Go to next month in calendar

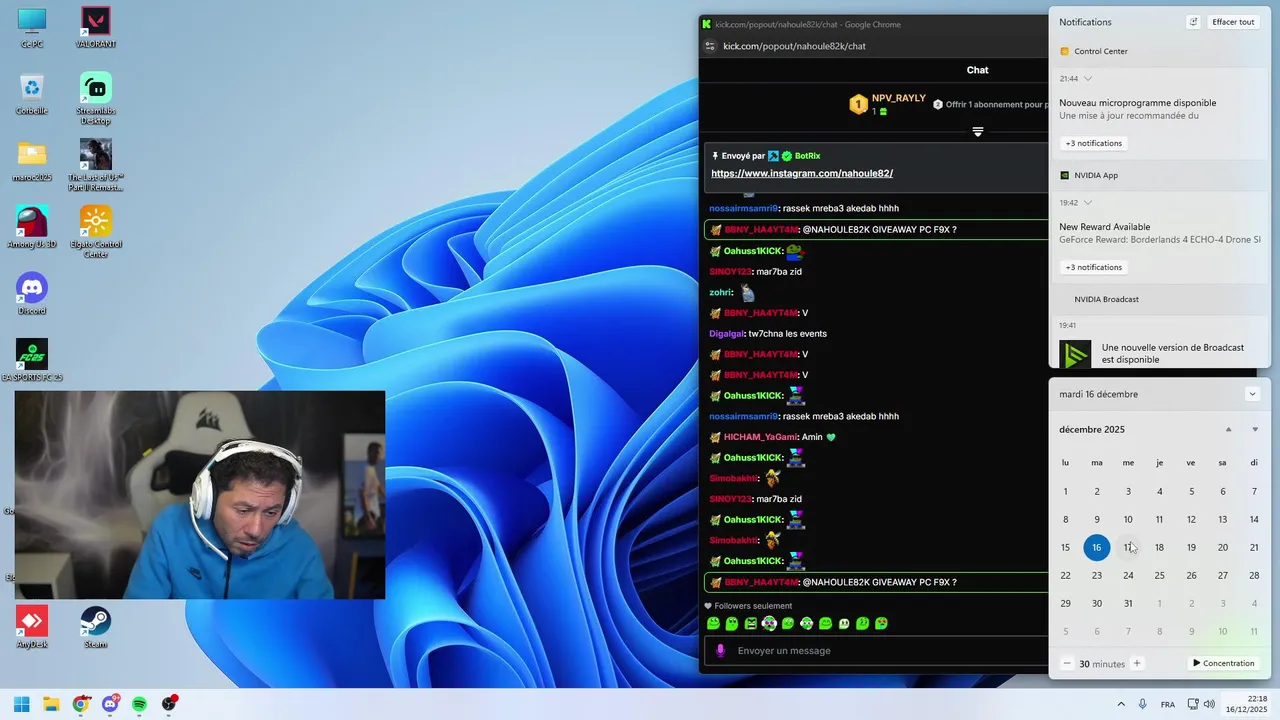coord(1255,430)
